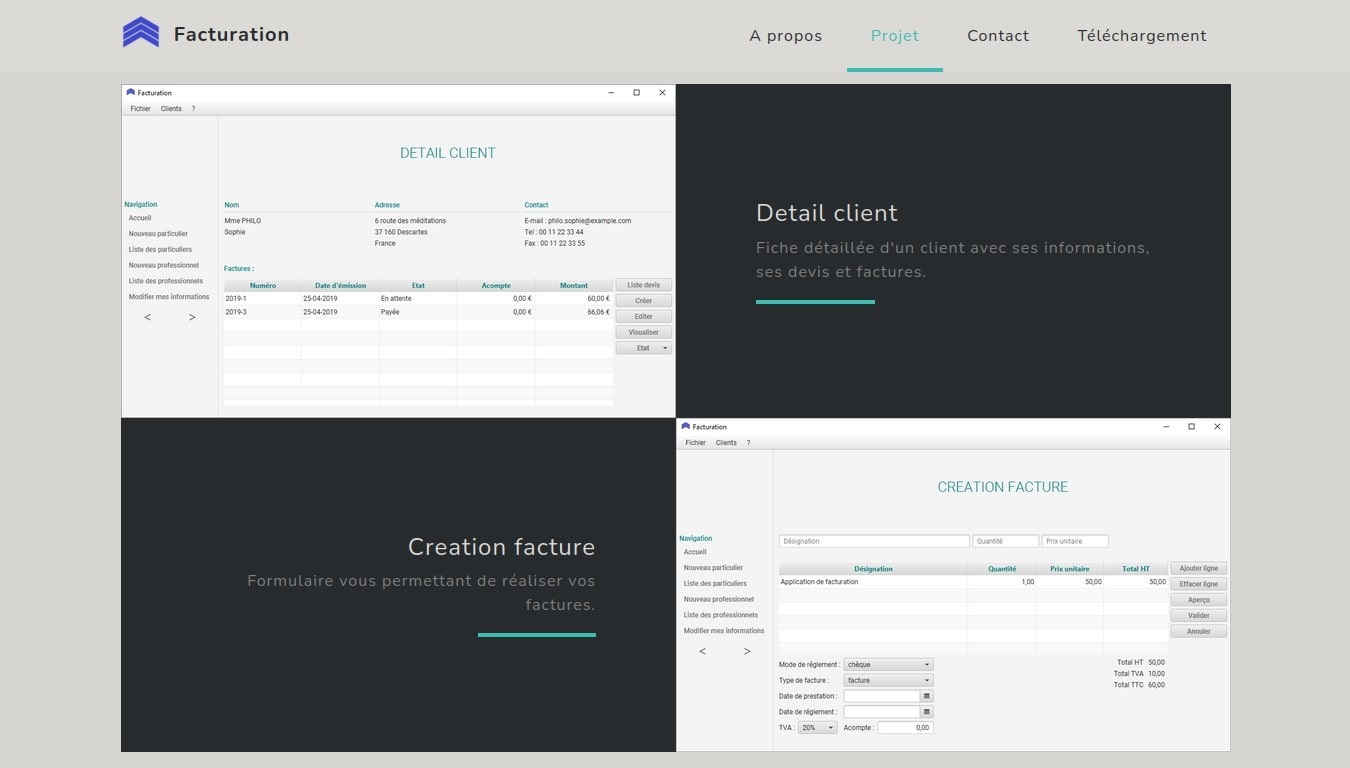This screenshot has height=768, width=1350.
Task: Select invoice row 2019-3 in the Factures table
Action: coord(417,312)
